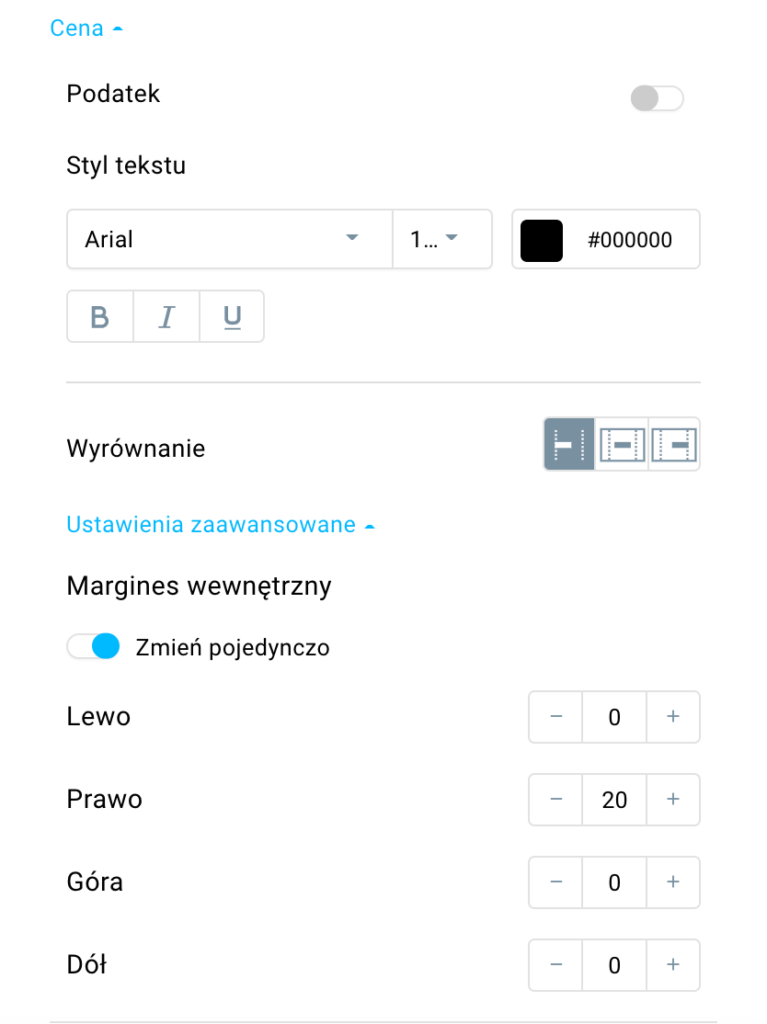Enable the Podatek toggle
Image resolution: width=767 pixels, height=1024 pixels.
[657, 99]
